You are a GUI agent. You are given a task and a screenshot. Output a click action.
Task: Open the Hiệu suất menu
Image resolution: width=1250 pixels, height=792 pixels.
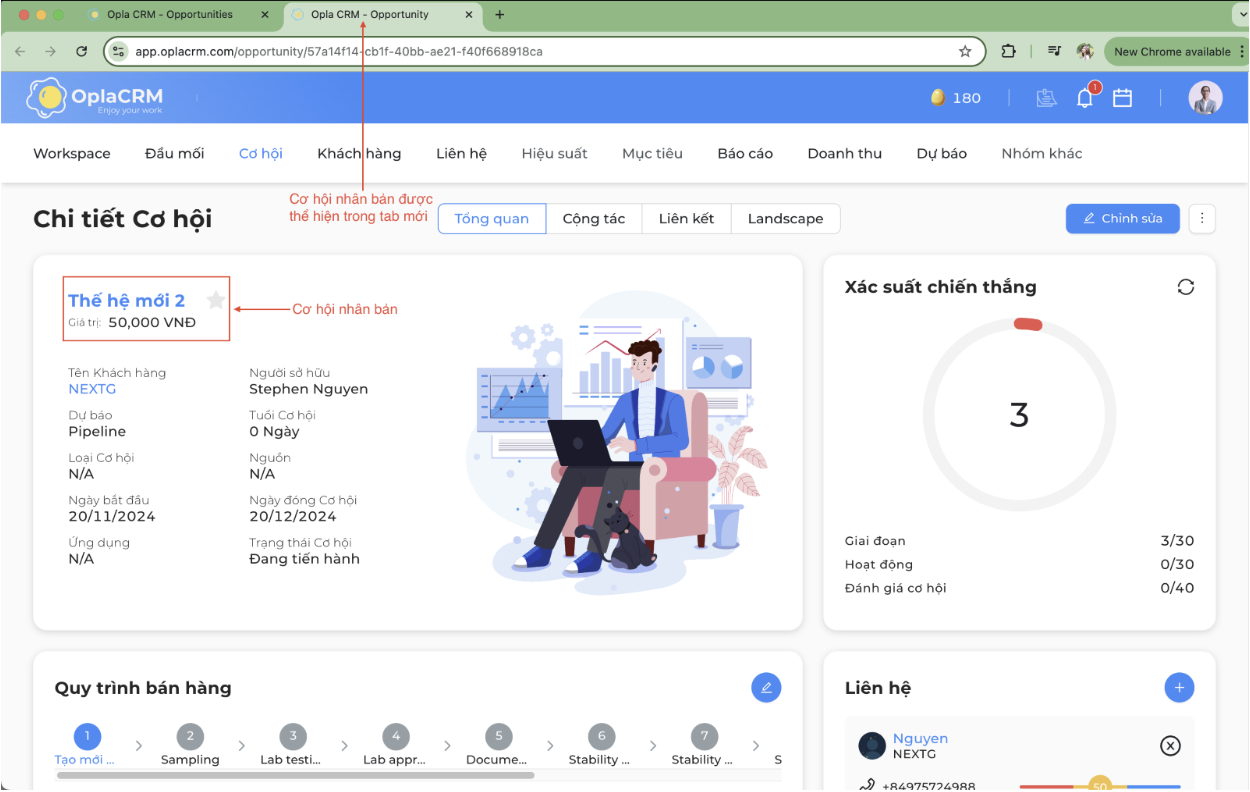[x=554, y=153]
